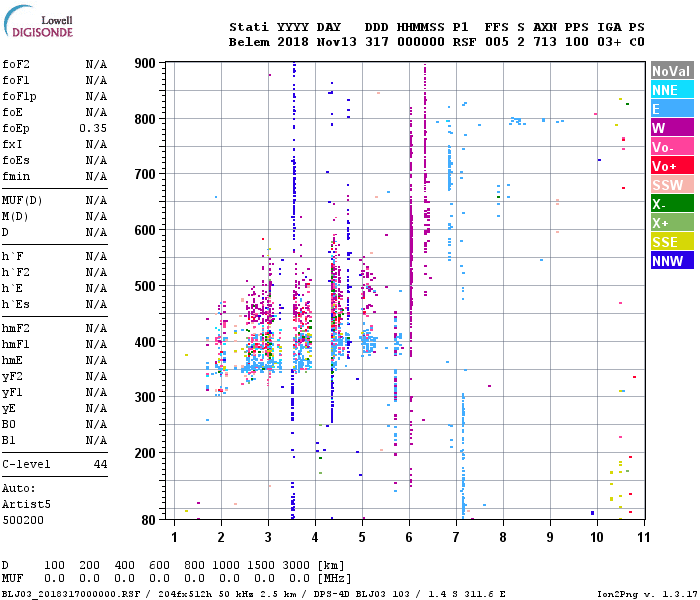Select the SSW salmon legend swatch
The width and height of the screenshot is (700, 600).
coord(672,185)
